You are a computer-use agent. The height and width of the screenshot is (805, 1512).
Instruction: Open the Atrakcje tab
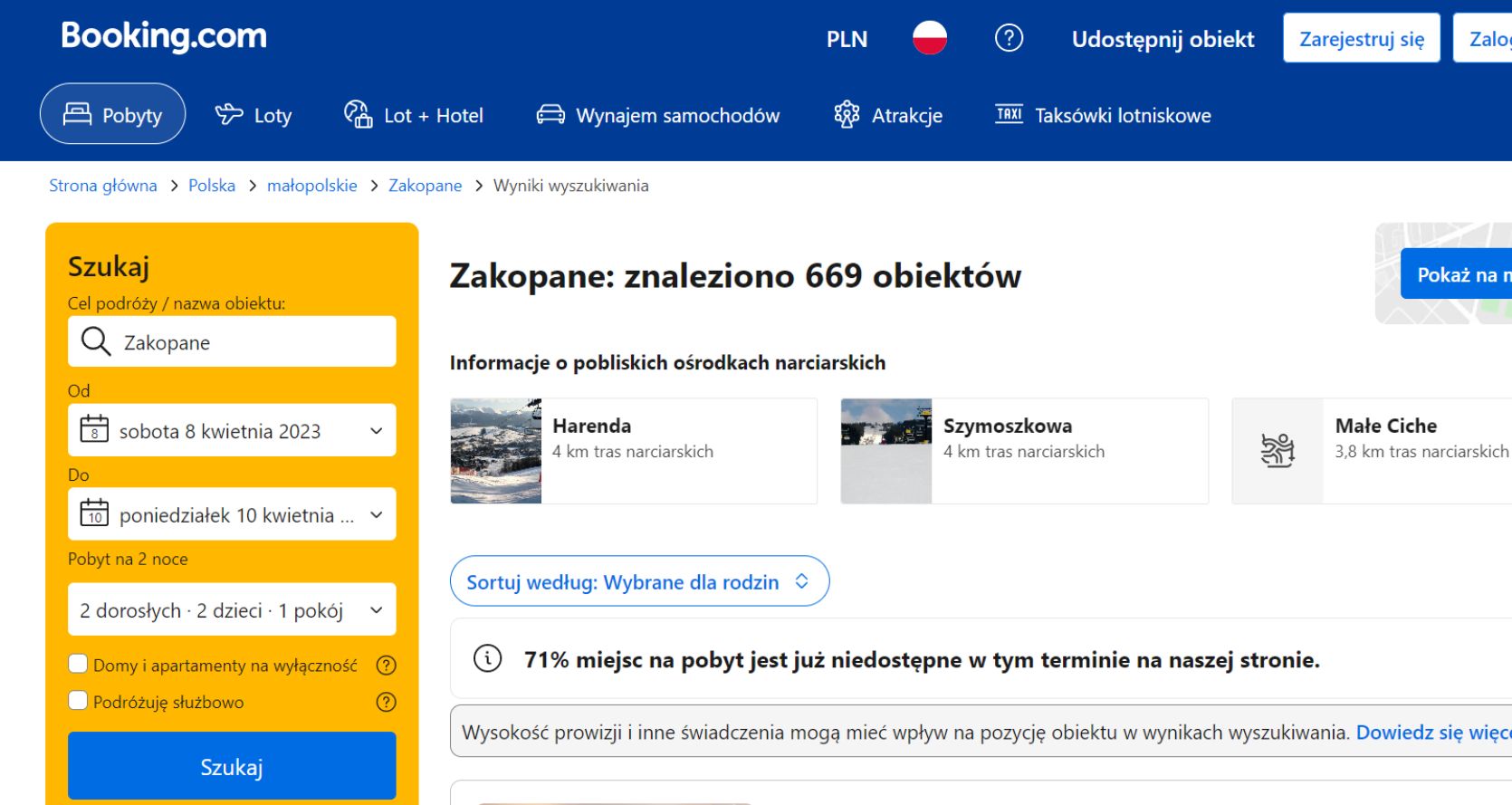(888, 115)
